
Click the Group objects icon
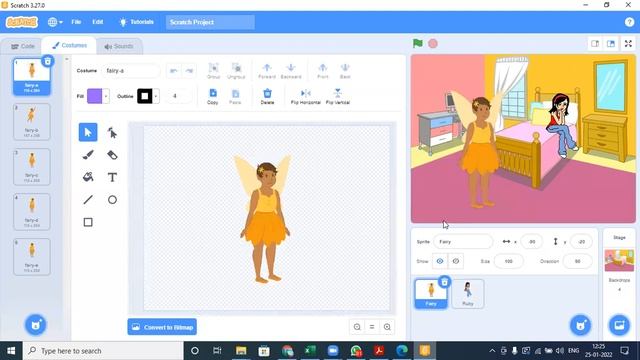(x=213, y=71)
